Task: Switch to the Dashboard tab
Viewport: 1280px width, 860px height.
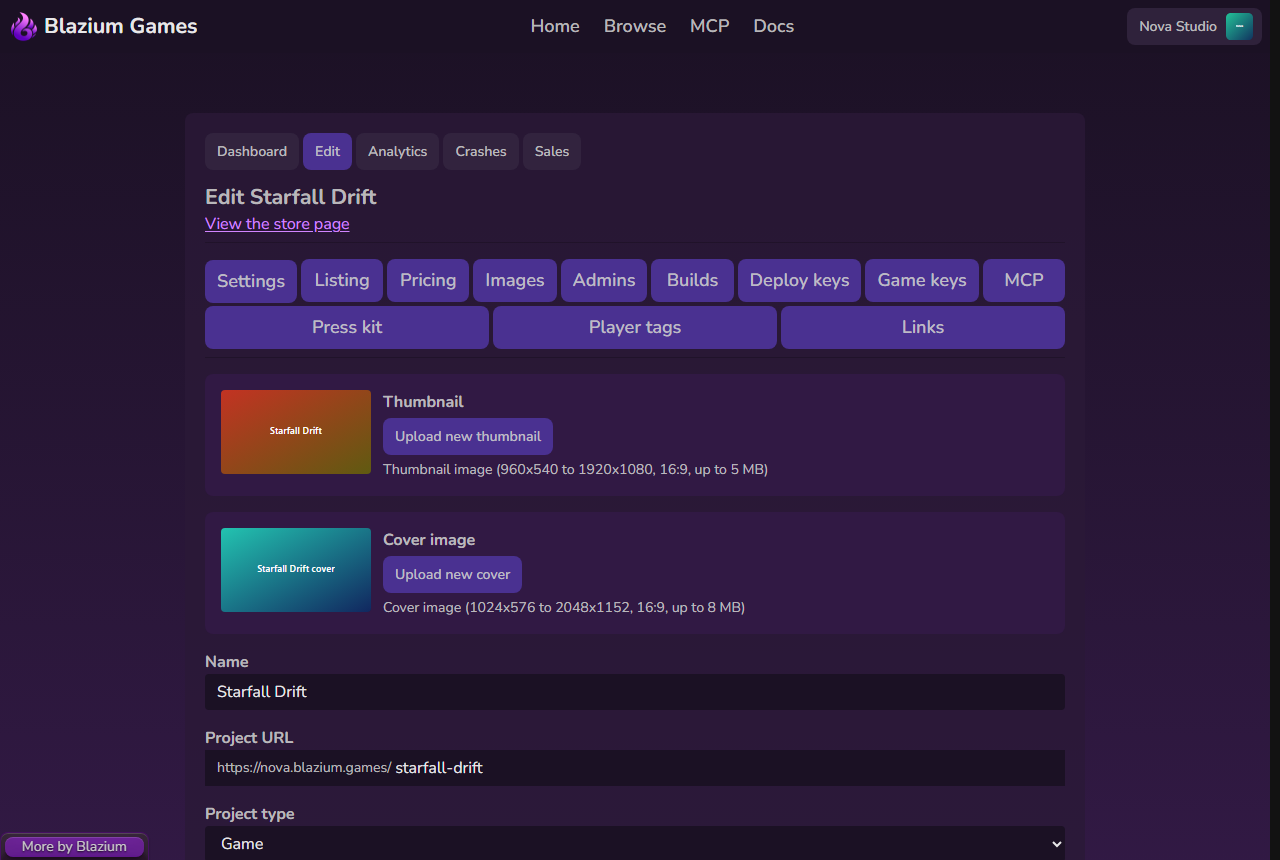Action: coord(252,151)
